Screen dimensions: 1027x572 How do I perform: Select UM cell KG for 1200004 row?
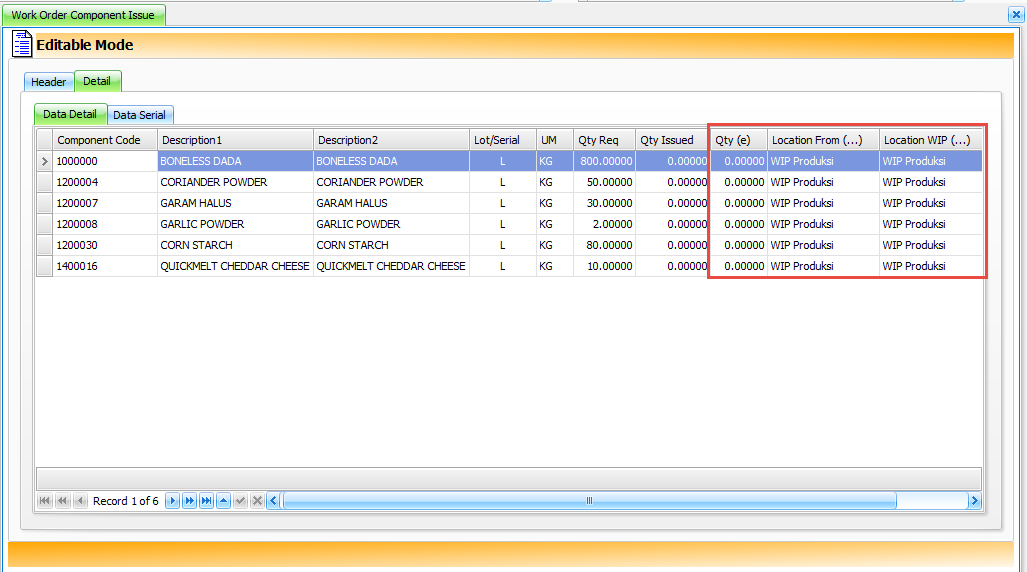555,182
